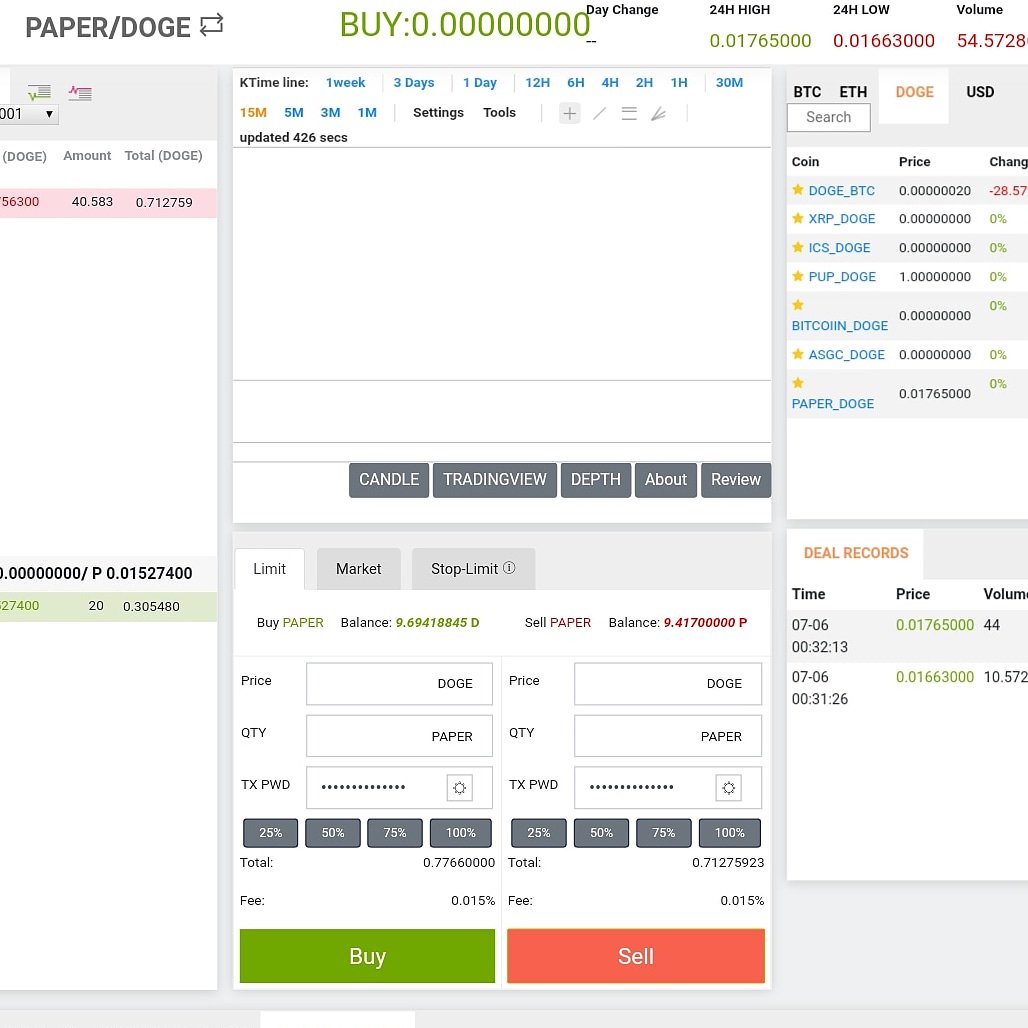Toggle favorite star for XRP_DOGE
Screen dimensions: 1028x1028
click(798, 218)
